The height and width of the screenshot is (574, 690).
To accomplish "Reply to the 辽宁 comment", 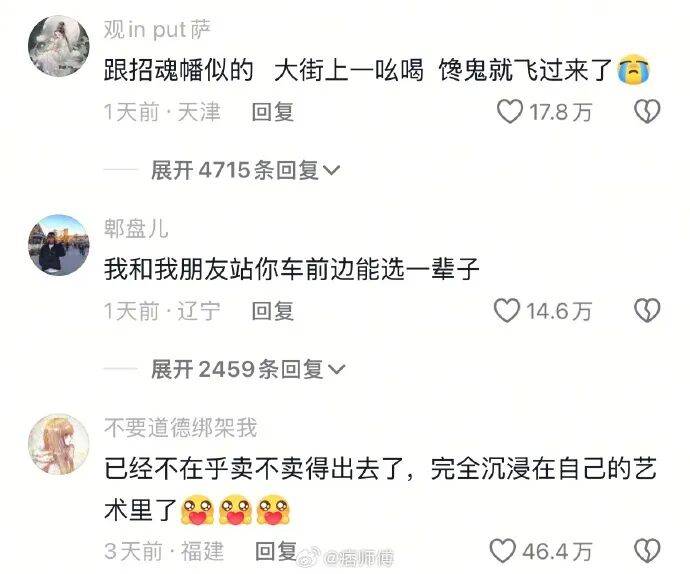I will [x=273, y=311].
